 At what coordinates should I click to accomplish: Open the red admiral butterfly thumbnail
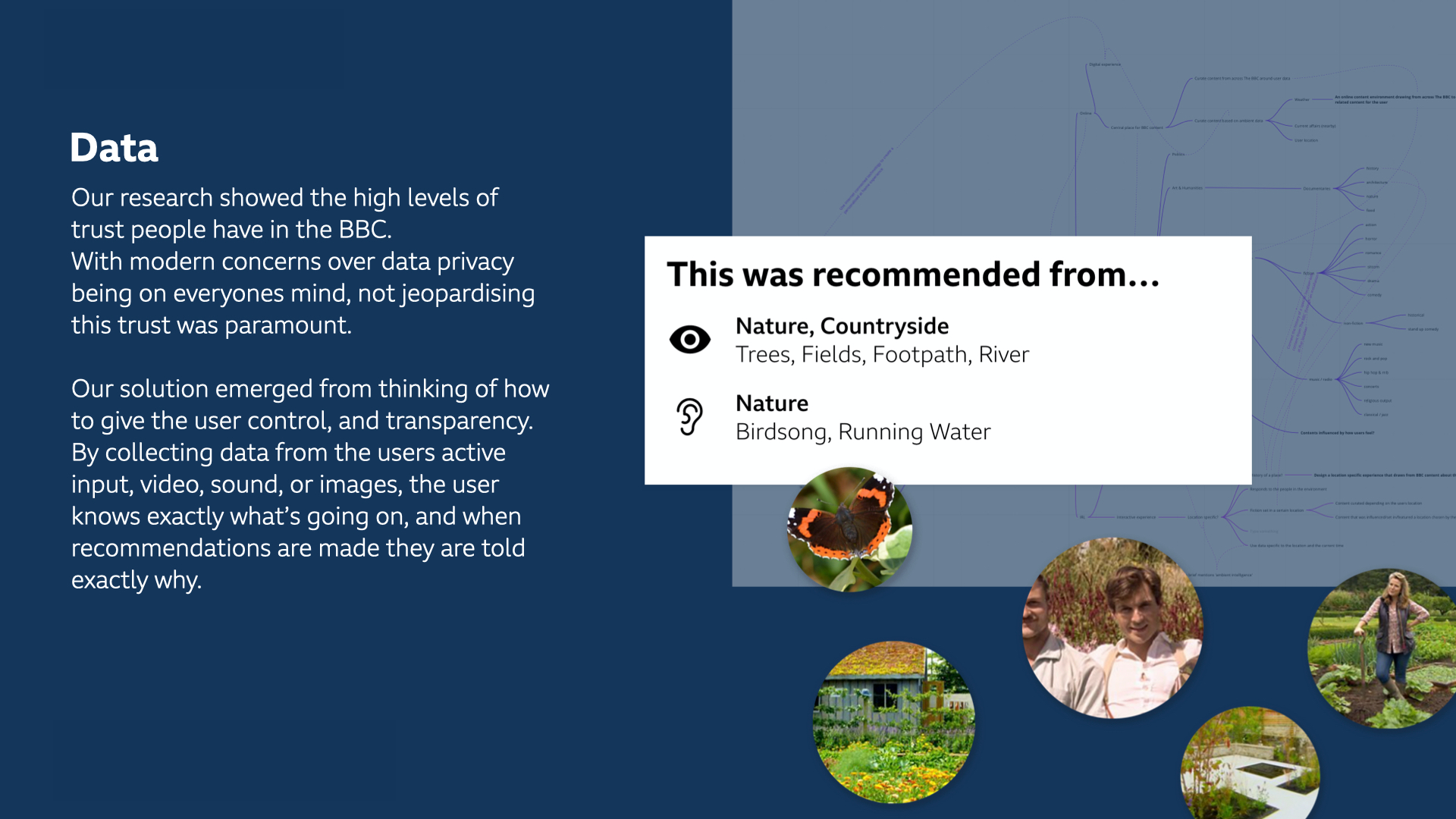click(849, 529)
